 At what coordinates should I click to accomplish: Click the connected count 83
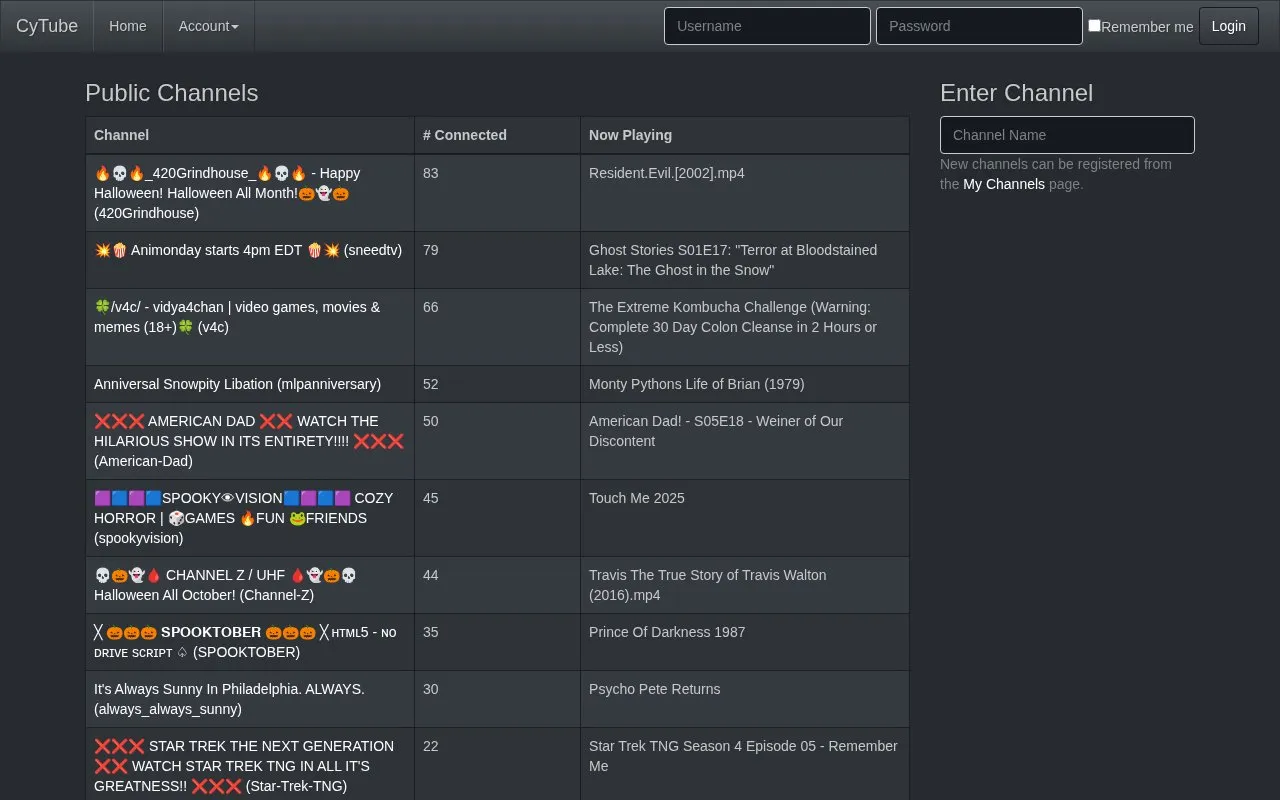431,173
